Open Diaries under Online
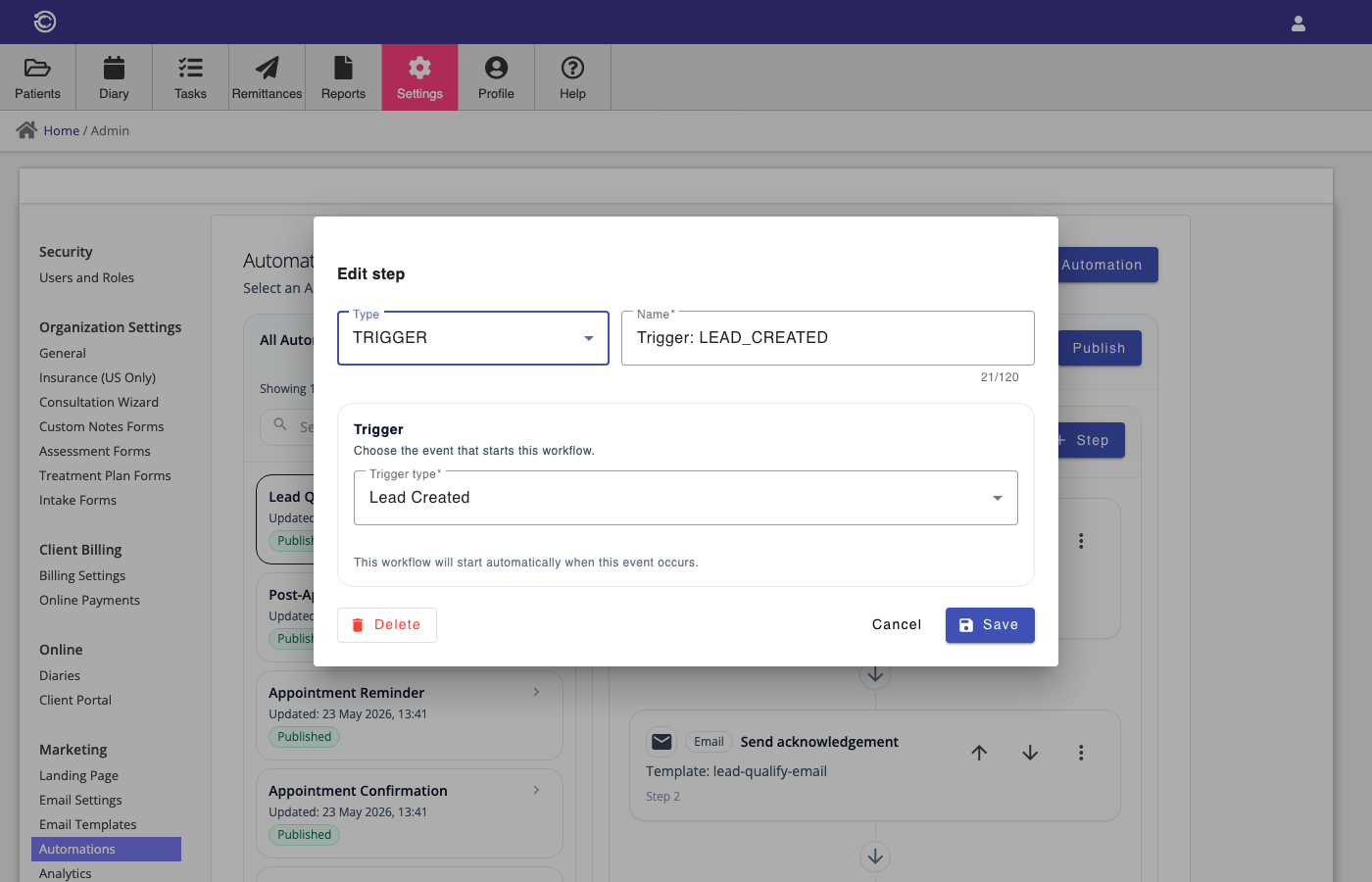Viewport: 1372px width, 882px height. pyautogui.click(x=60, y=675)
